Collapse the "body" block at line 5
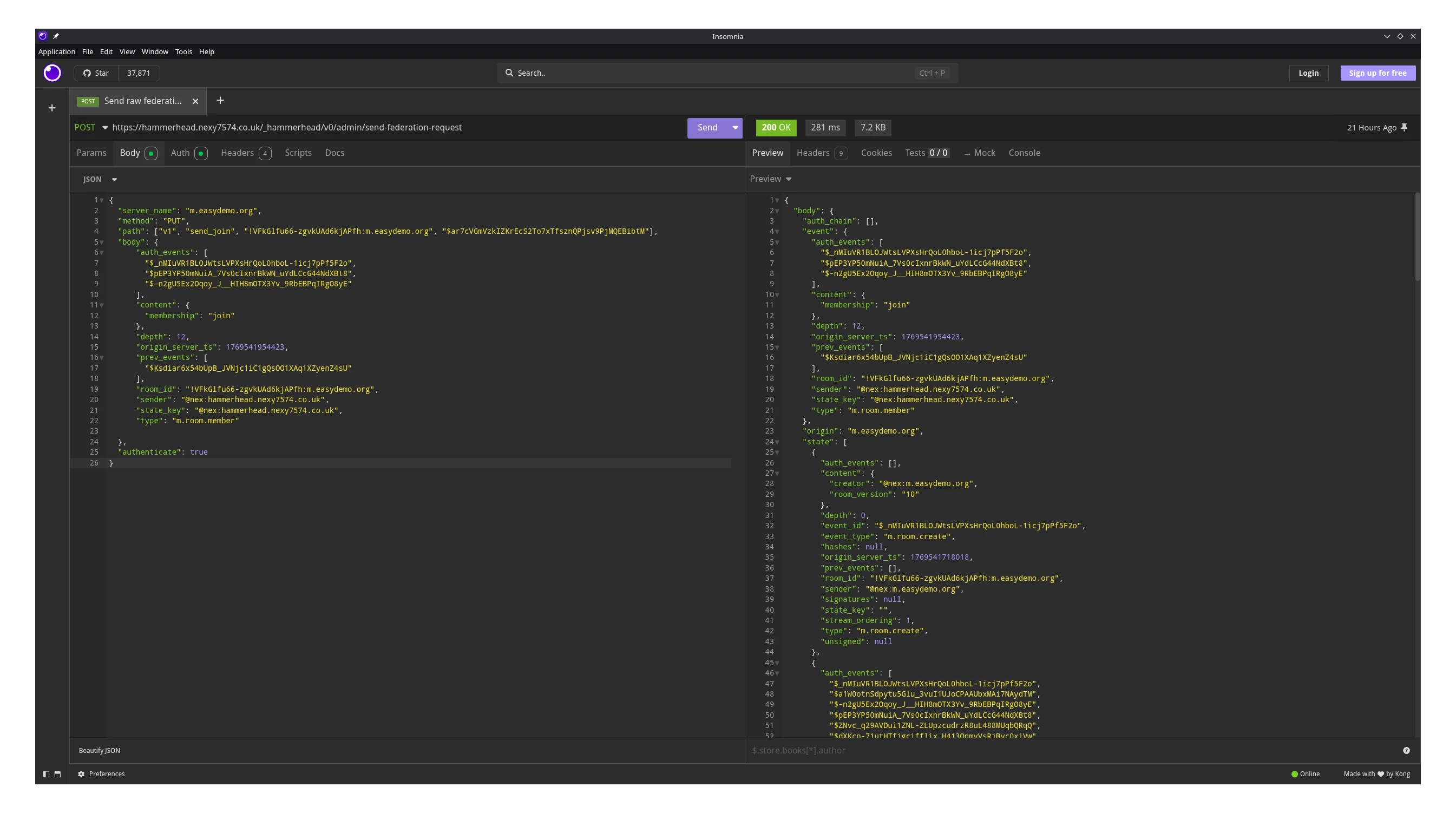The width and height of the screenshot is (1456, 826). [102, 242]
